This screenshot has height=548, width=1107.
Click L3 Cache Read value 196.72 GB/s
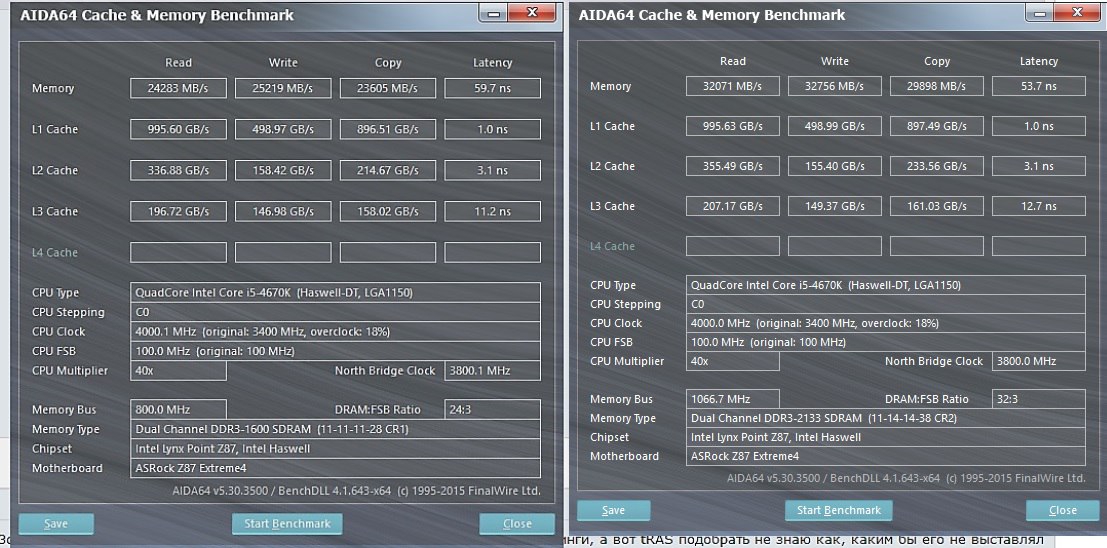[179, 211]
